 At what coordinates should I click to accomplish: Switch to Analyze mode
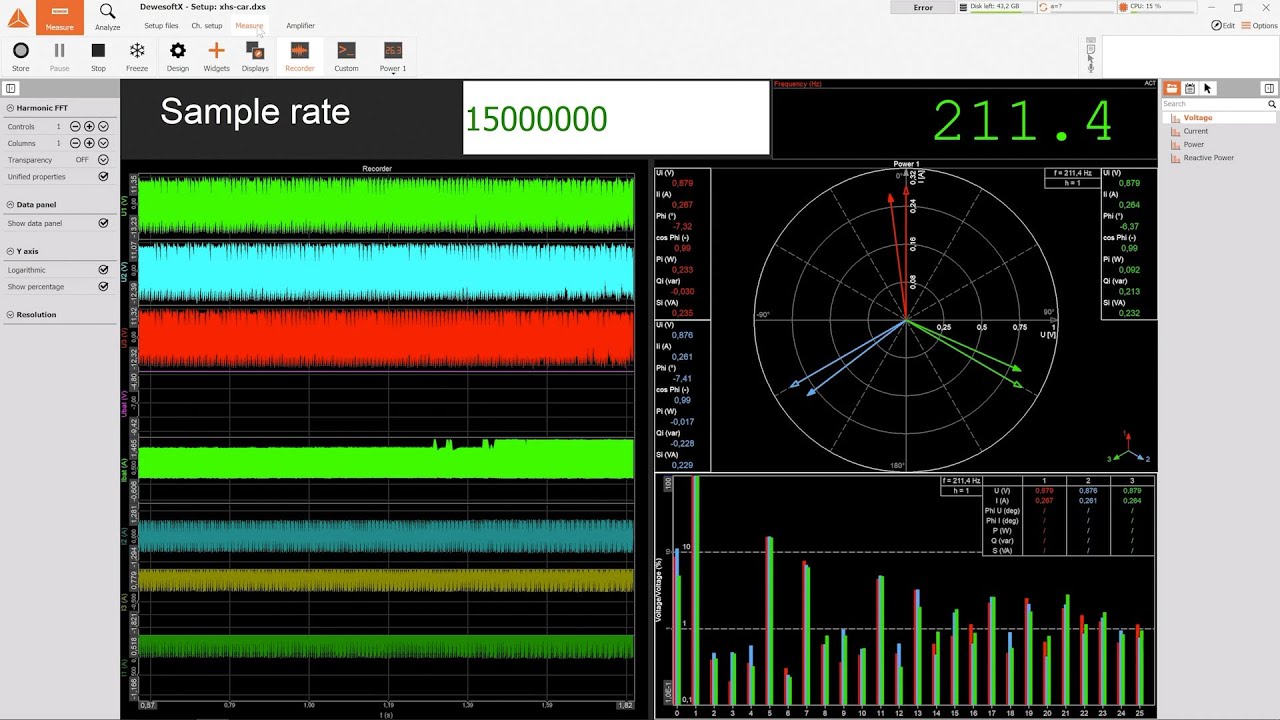[x=107, y=17]
